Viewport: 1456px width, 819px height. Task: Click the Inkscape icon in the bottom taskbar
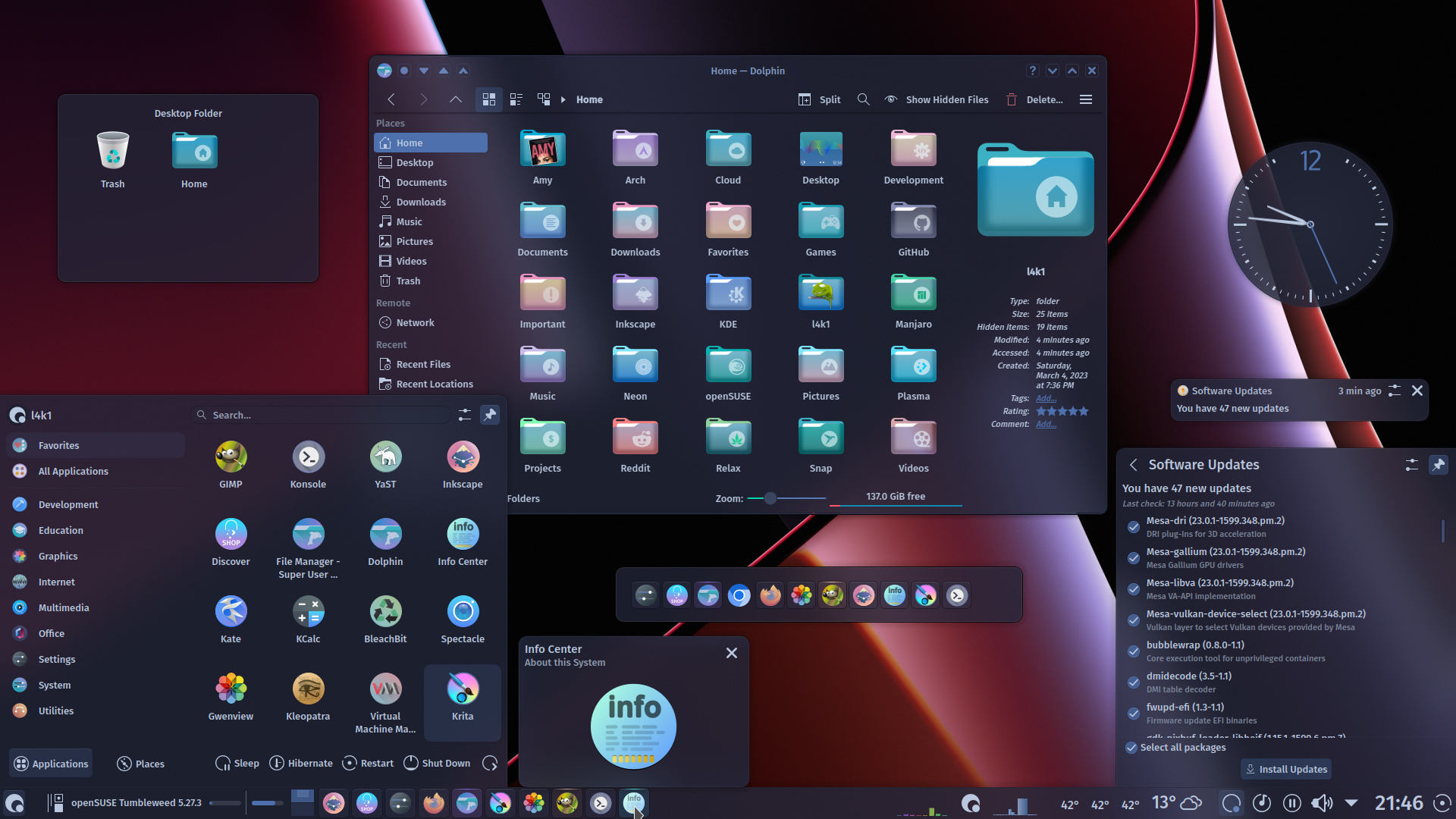coord(334,802)
